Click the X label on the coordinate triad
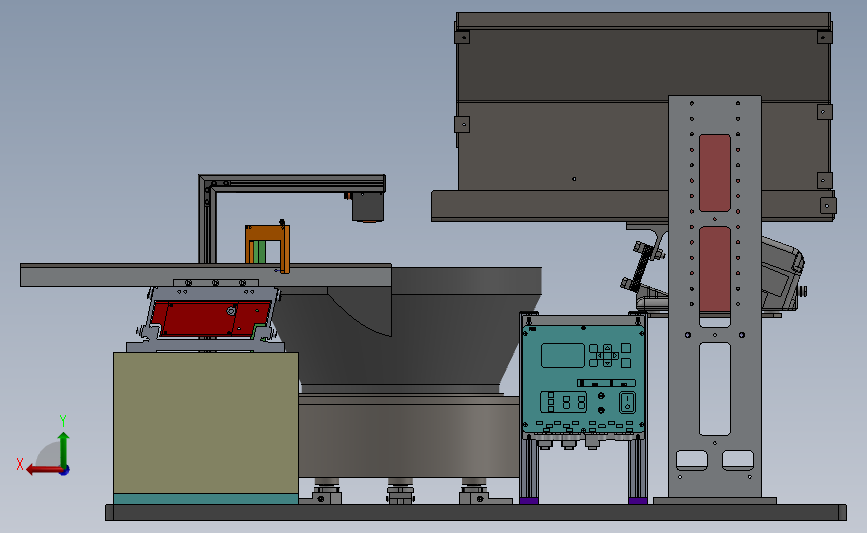Image resolution: width=867 pixels, height=533 pixels. point(20,464)
